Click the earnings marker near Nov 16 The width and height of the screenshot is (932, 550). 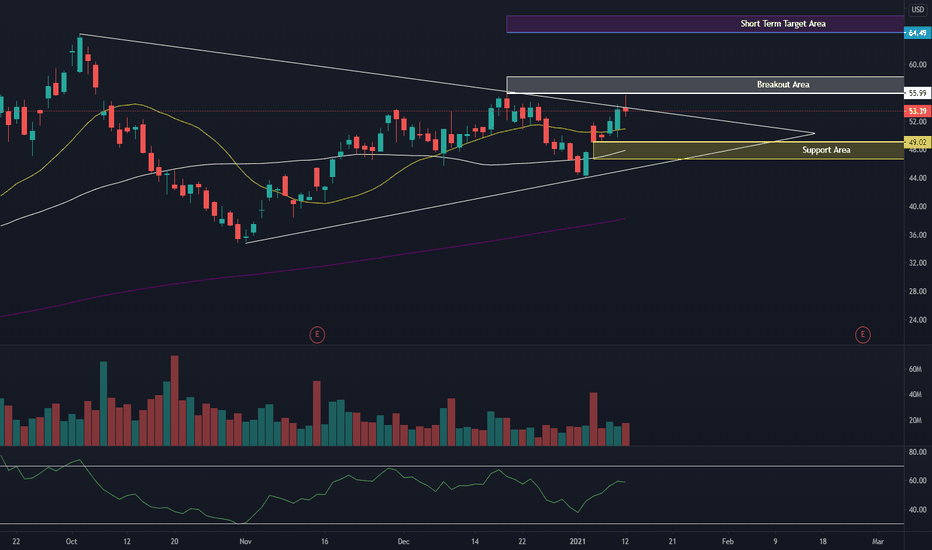317,335
